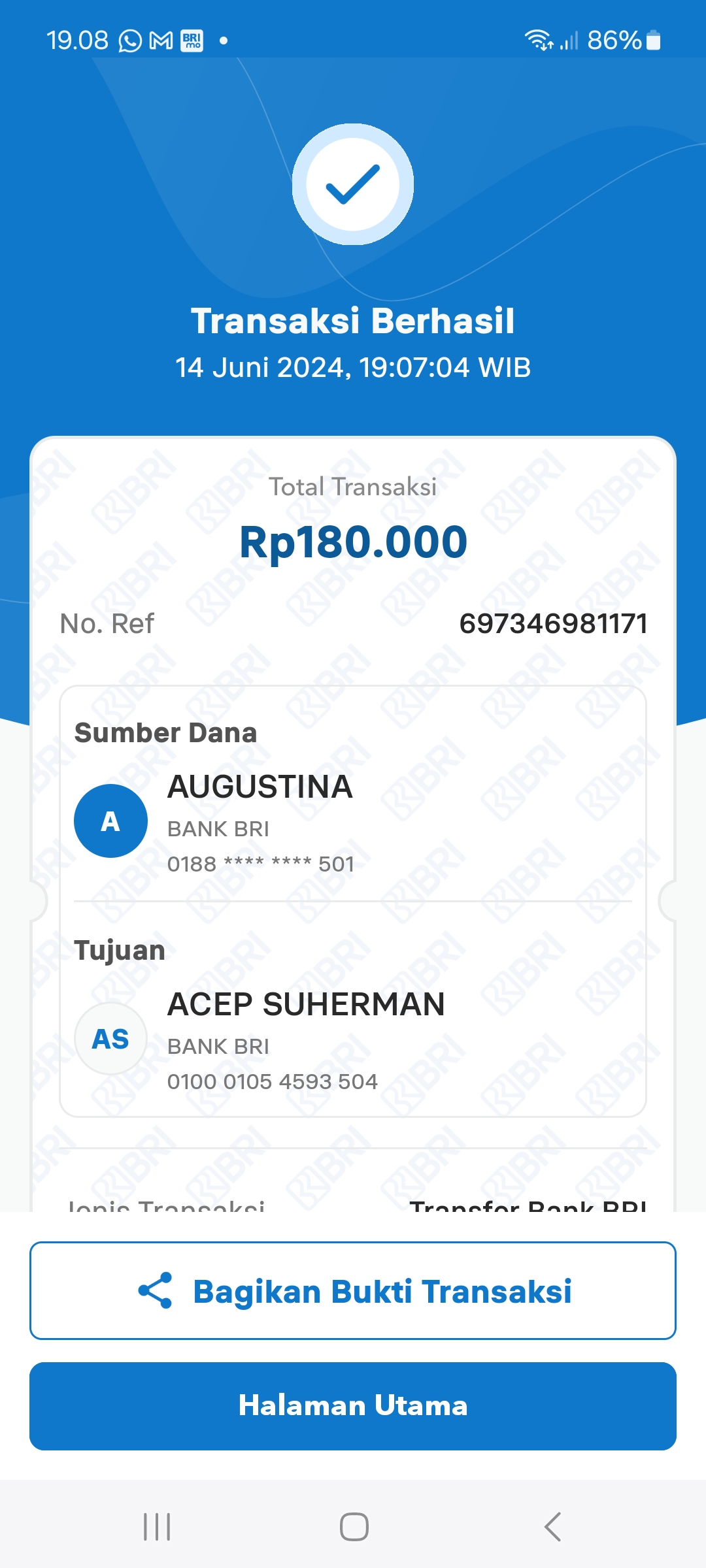Image resolution: width=706 pixels, height=1568 pixels.
Task: Open WhatsApp notification icon in status bar
Action: [x=130, y=41]
